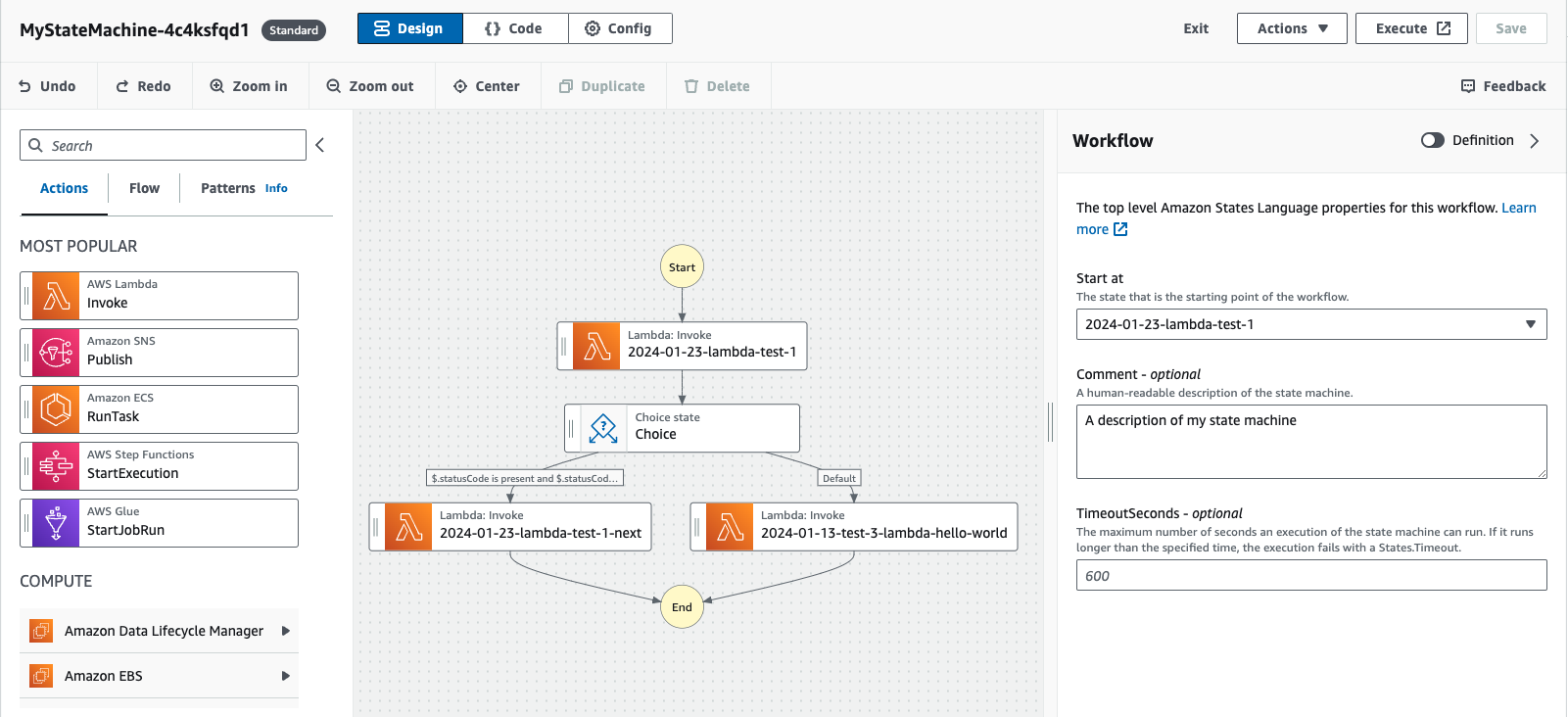This screenshot has height=717, width=1568.
Task: Switch to Design mode
Action: 409,28
